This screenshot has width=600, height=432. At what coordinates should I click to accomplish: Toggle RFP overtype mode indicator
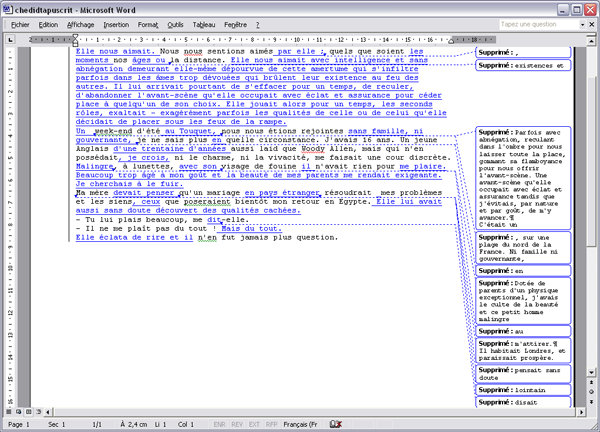(271, 424)
